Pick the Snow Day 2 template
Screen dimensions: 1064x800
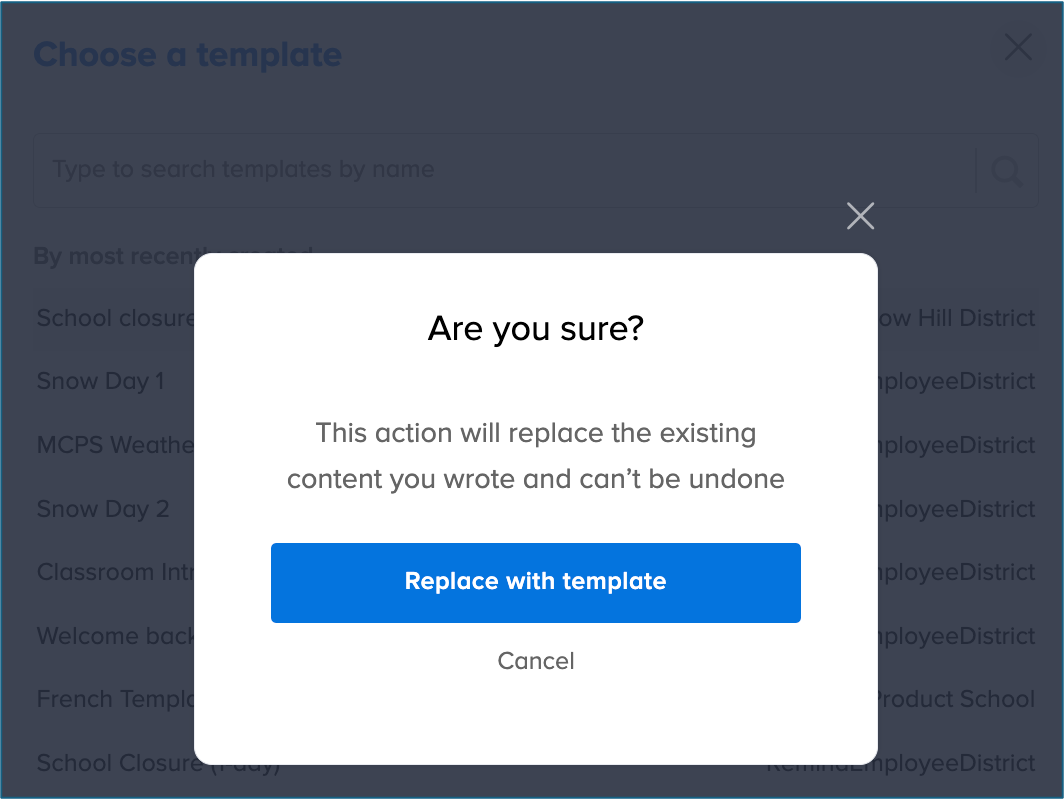tap(102, 509)
